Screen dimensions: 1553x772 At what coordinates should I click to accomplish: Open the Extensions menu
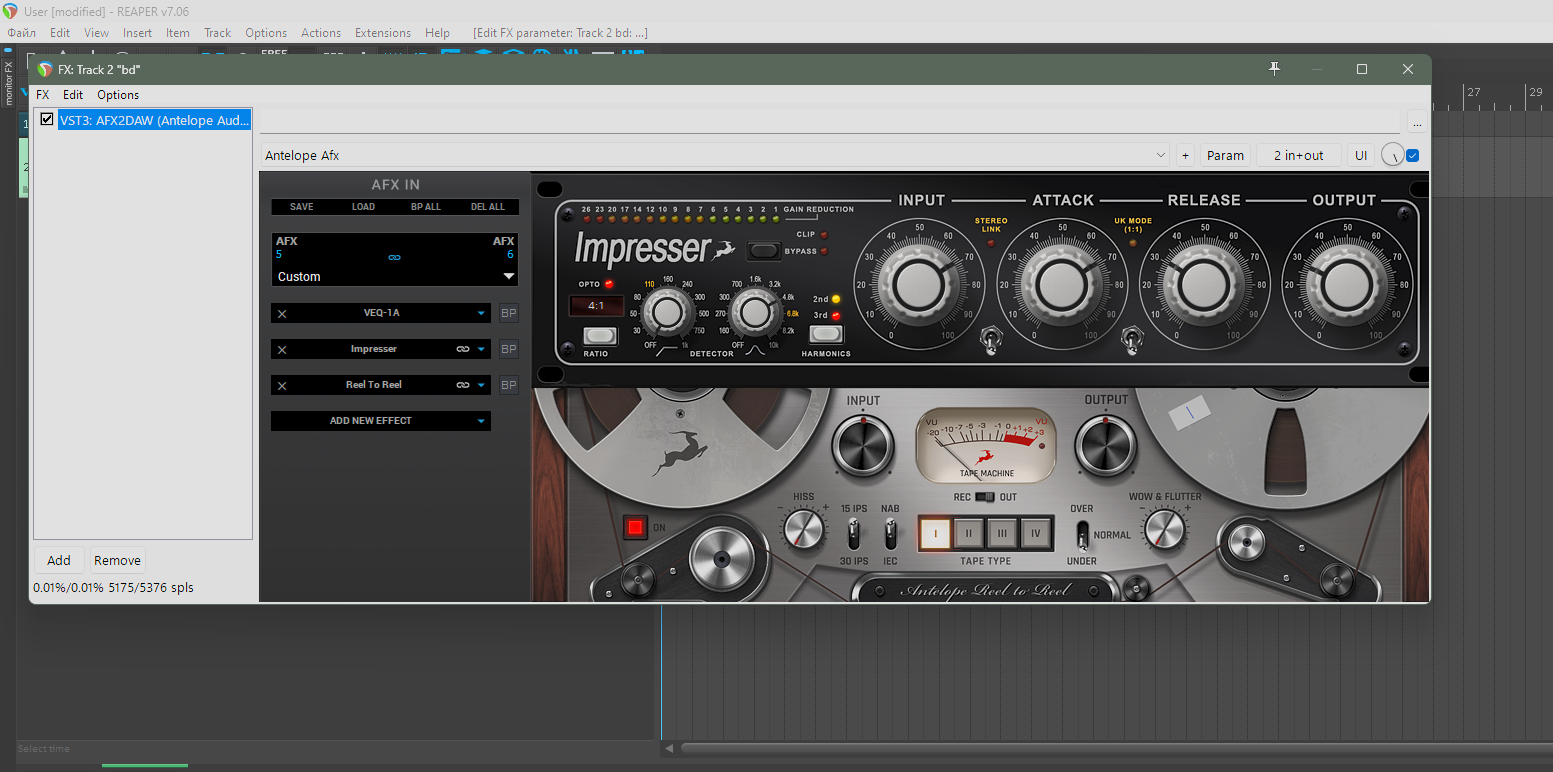pyautogui.click(x=383, y=33)
